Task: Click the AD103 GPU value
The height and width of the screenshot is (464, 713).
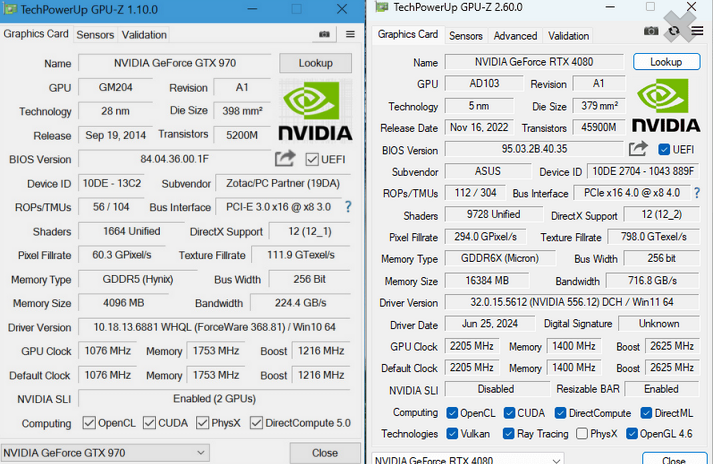Action: [484, 83]
